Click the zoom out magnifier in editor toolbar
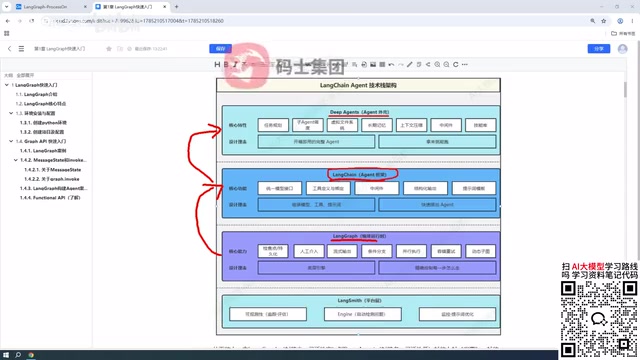 click(x=447, y=64)
